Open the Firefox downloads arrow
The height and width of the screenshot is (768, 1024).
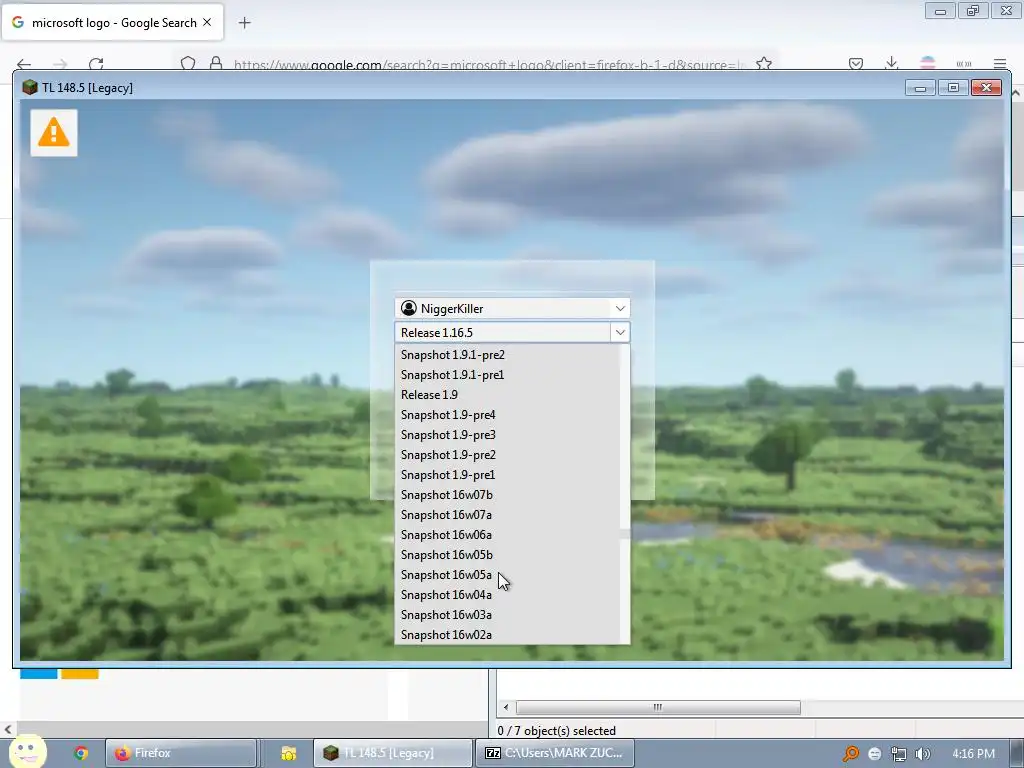pos(891,64)
